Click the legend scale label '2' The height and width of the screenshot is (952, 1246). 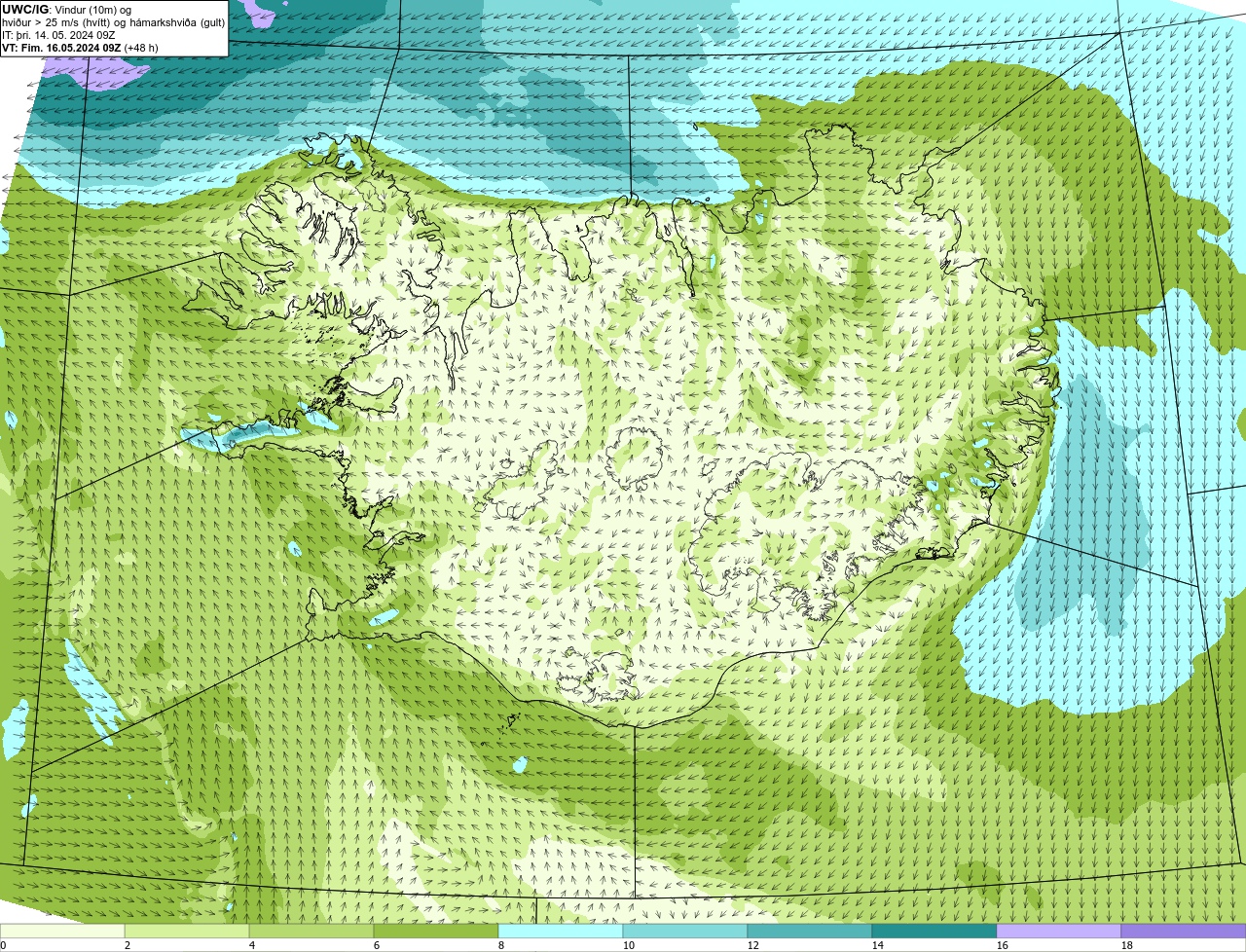128,945
